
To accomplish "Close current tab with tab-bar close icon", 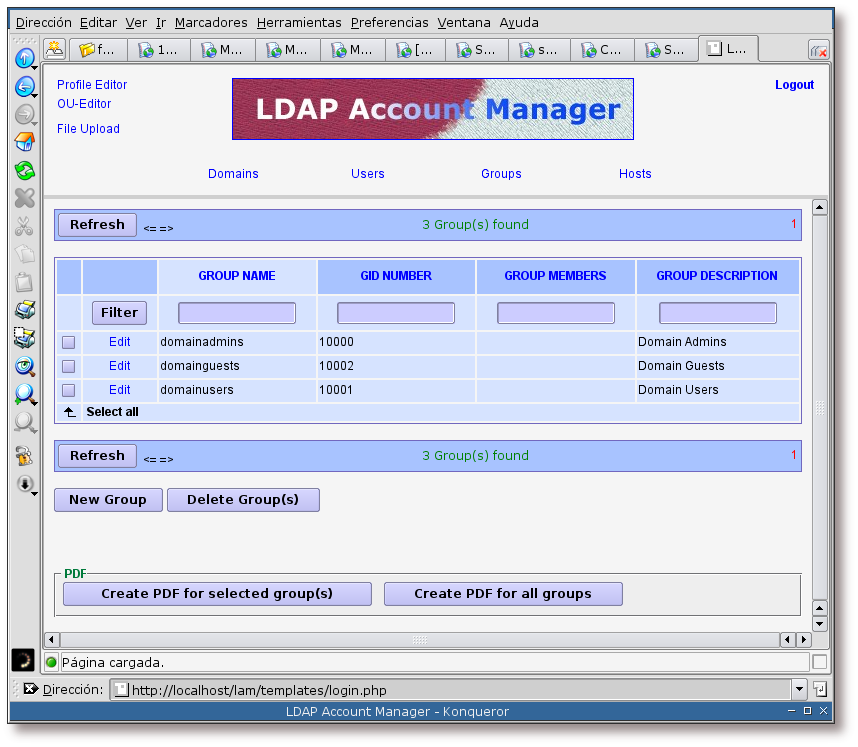I will pos(818,50).
